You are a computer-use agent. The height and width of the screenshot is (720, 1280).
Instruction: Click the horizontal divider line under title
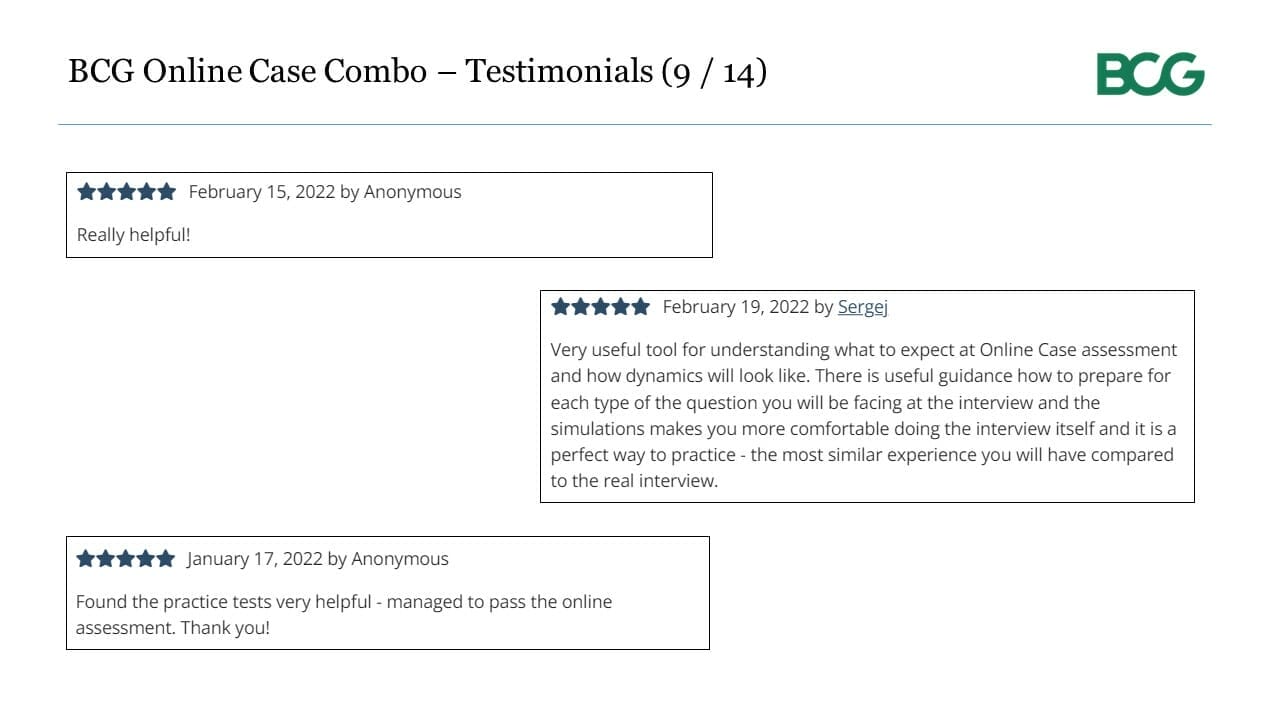pos(635,125)
